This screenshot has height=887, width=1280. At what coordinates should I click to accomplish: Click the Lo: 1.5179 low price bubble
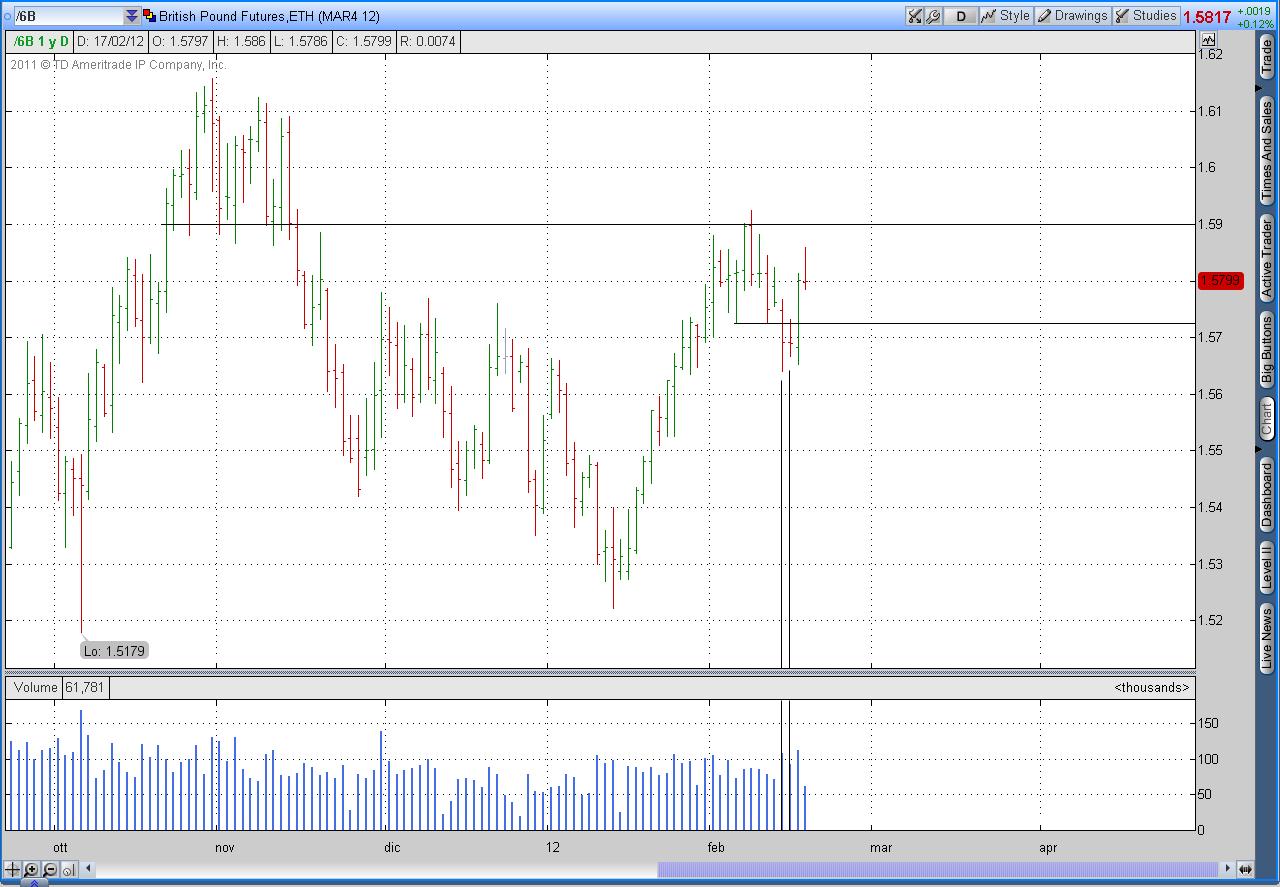(x=115, y=651)
